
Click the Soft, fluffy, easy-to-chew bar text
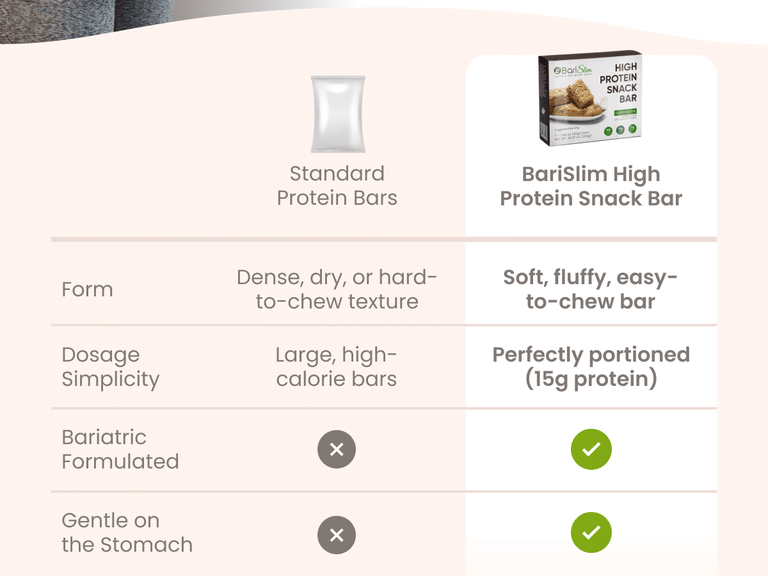coord(591,290)
